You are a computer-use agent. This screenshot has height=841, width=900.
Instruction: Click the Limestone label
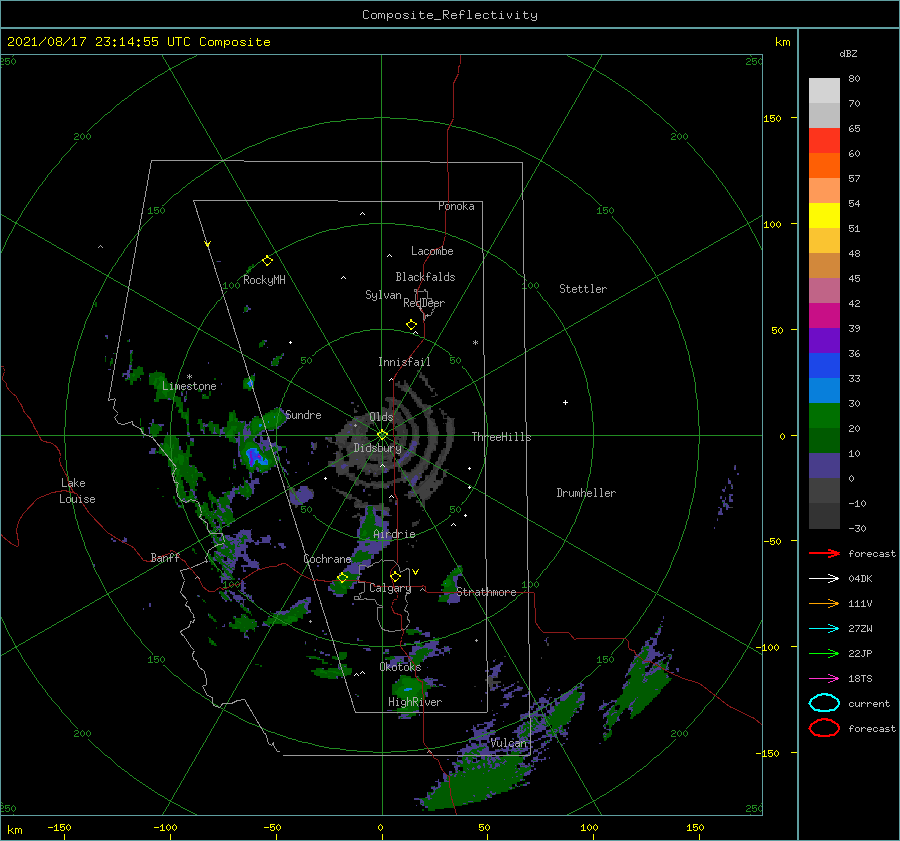click(x=189, y=386)
